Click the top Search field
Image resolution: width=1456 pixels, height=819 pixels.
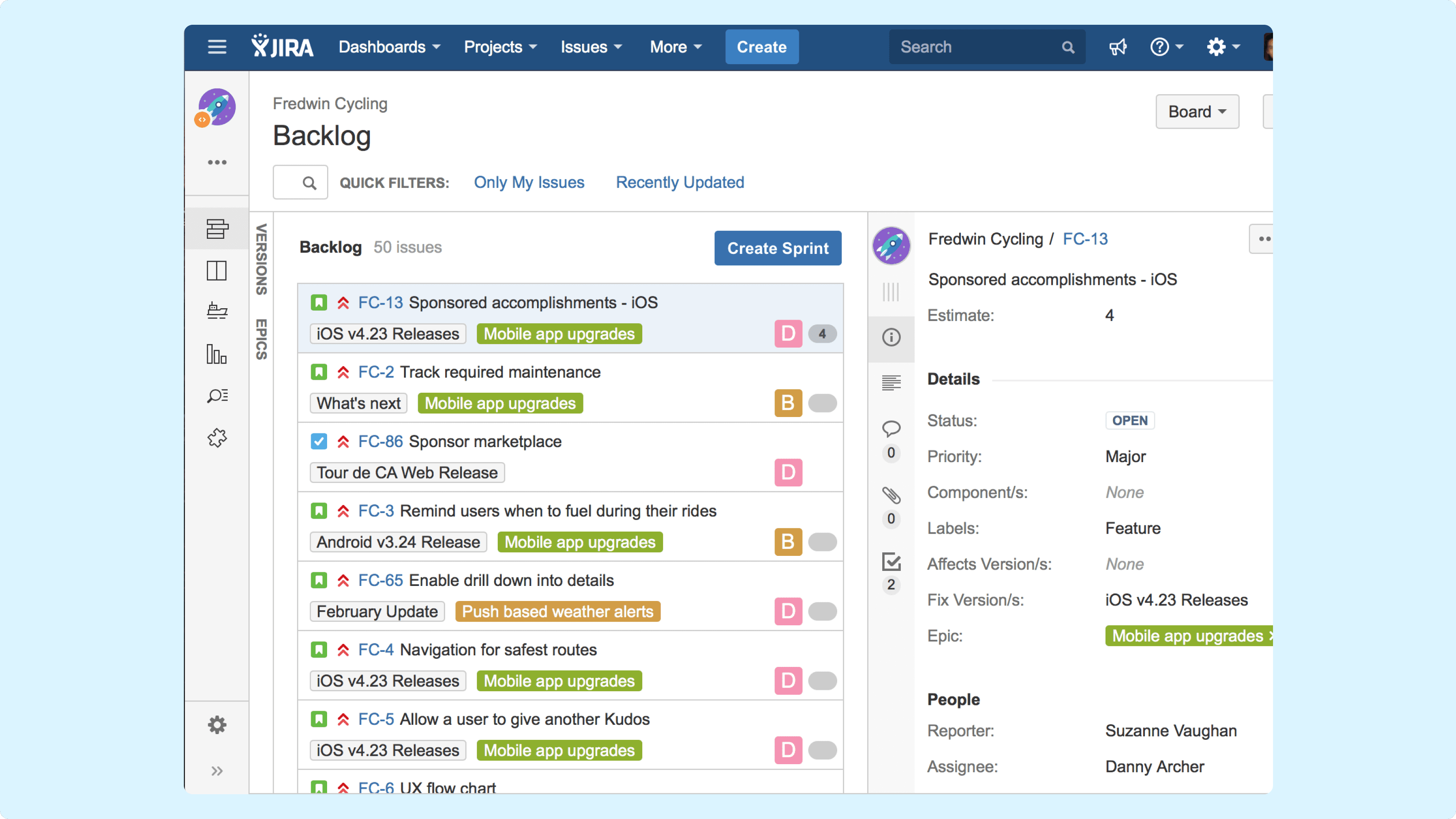pyautogui.click(x=987, y=47)
